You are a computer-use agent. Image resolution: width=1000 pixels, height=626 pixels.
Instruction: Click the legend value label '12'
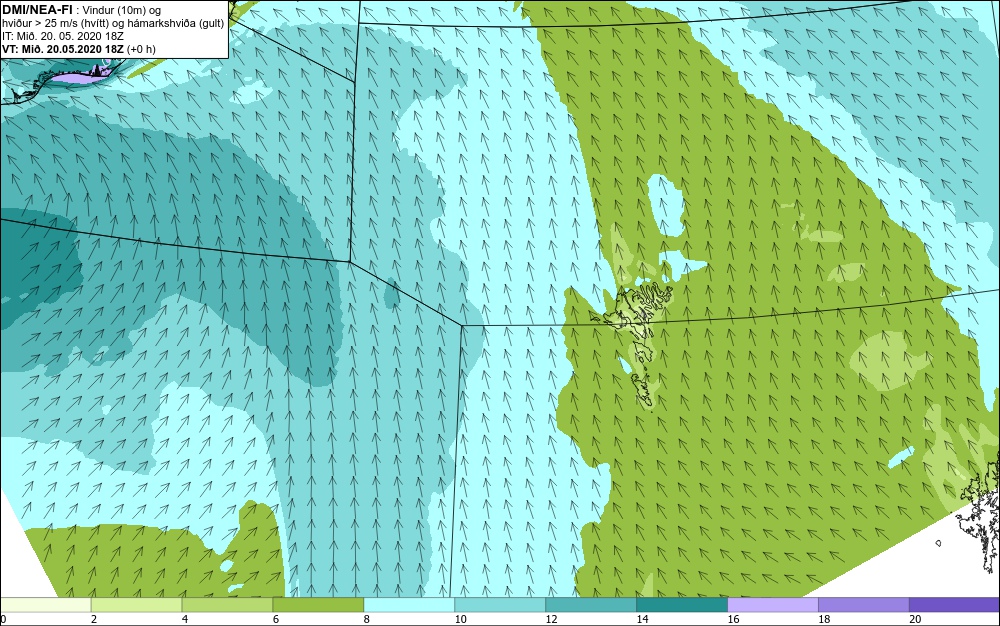pos(552,619)
